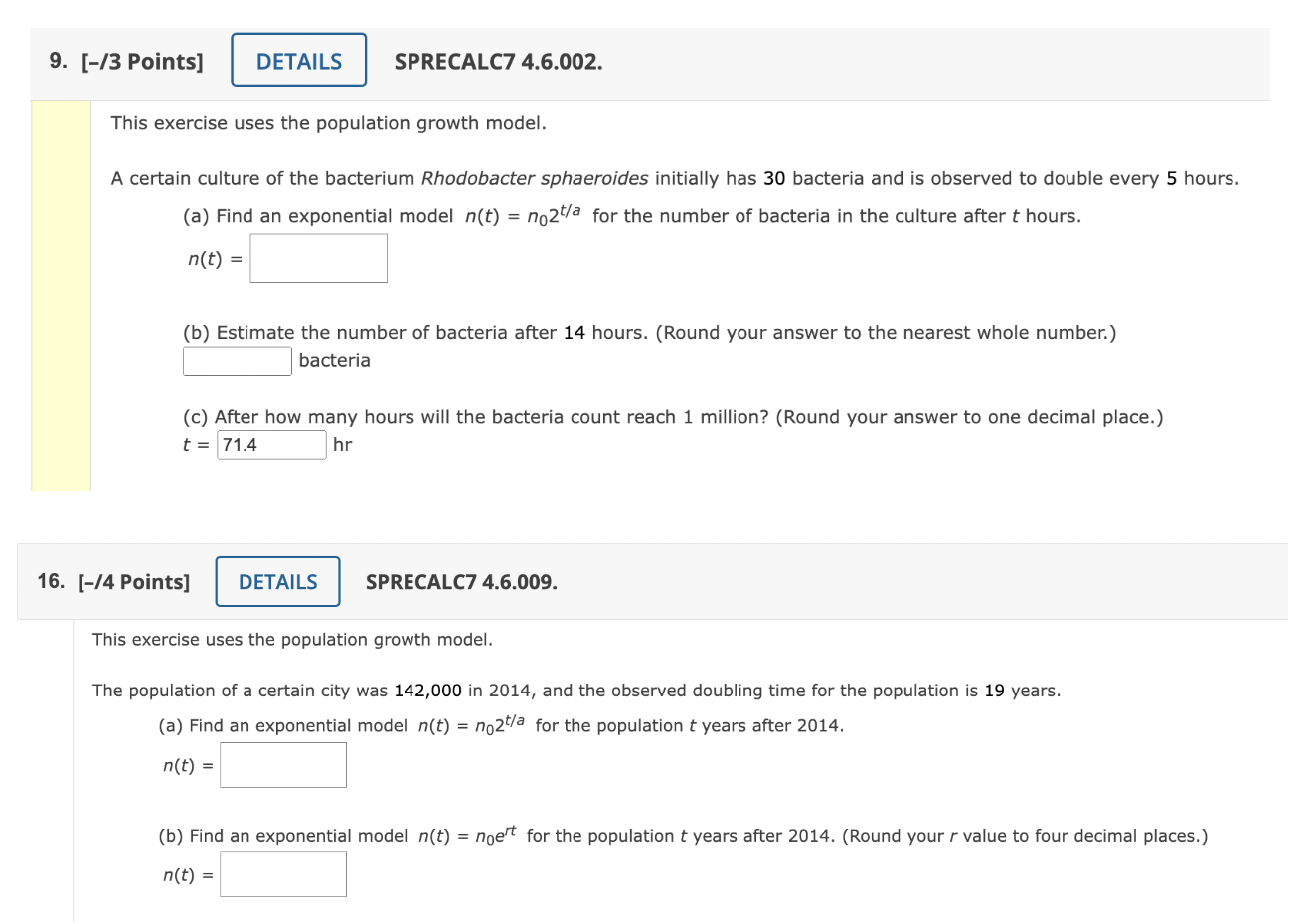Viewport: 1314px width, 924px height.
Task: Click the bacteria count field in part 9(b)
Action: pos(237,360)
